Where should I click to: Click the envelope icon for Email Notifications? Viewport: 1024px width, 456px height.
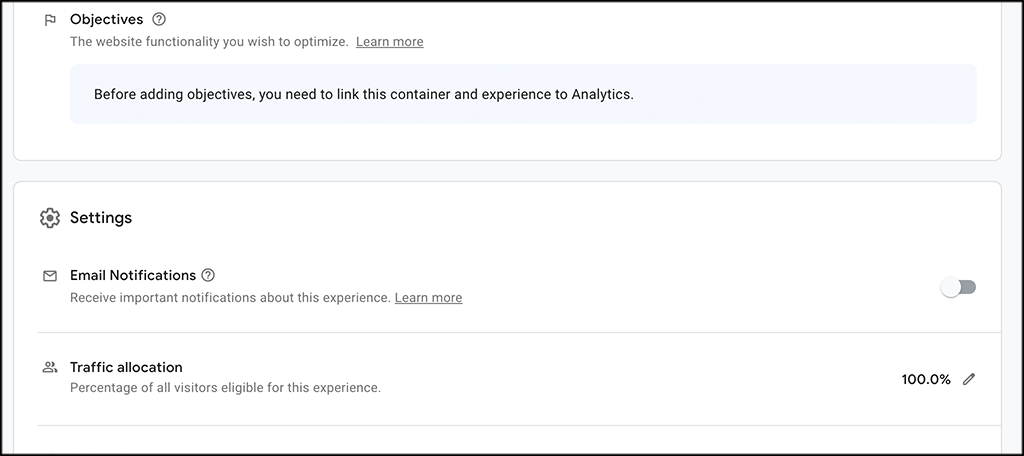[50, 276]
